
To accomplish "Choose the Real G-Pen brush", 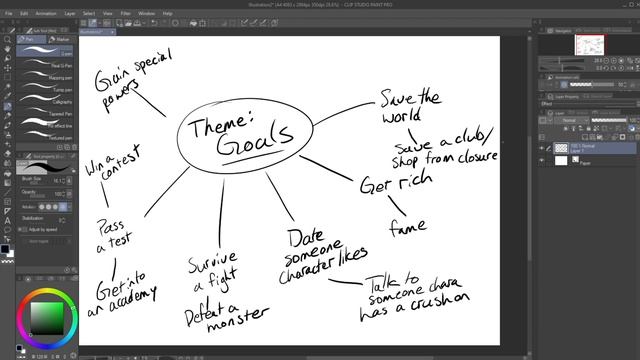I will (45, 63).
